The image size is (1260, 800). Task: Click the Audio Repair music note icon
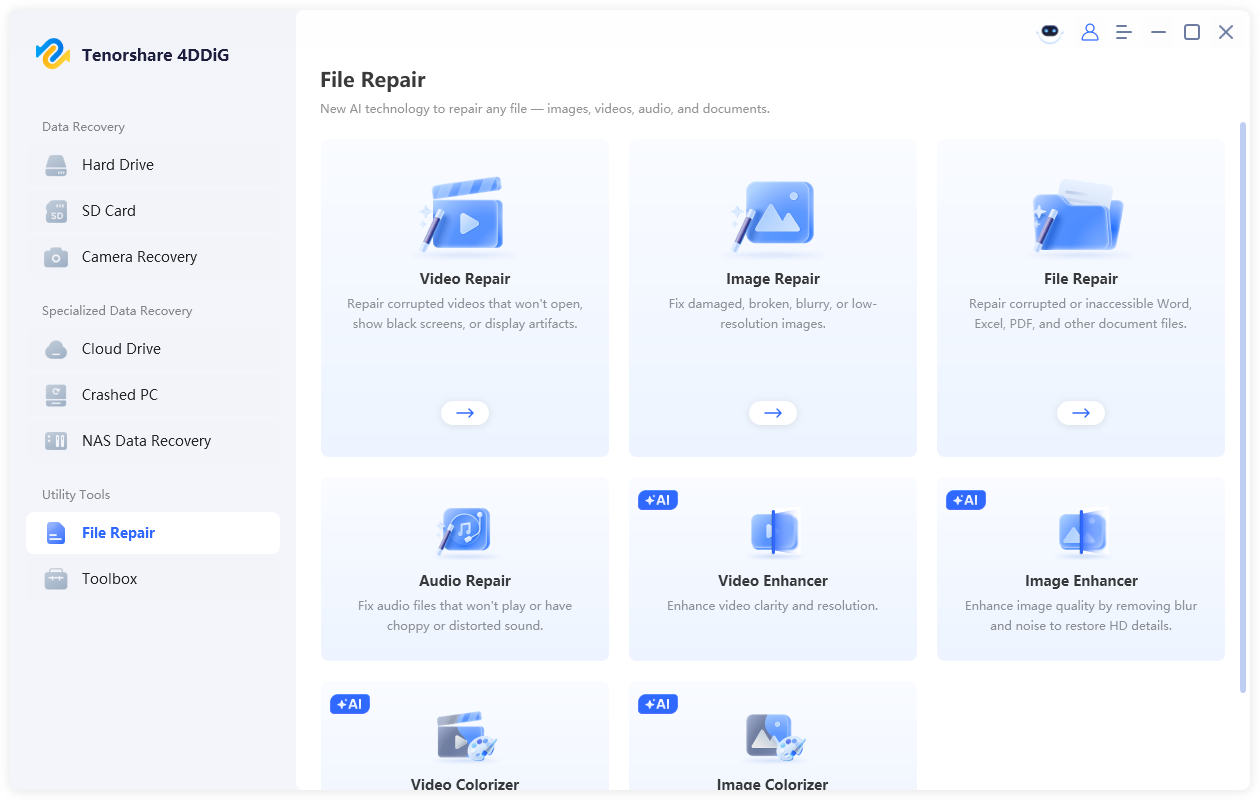[x=464, y=532]
